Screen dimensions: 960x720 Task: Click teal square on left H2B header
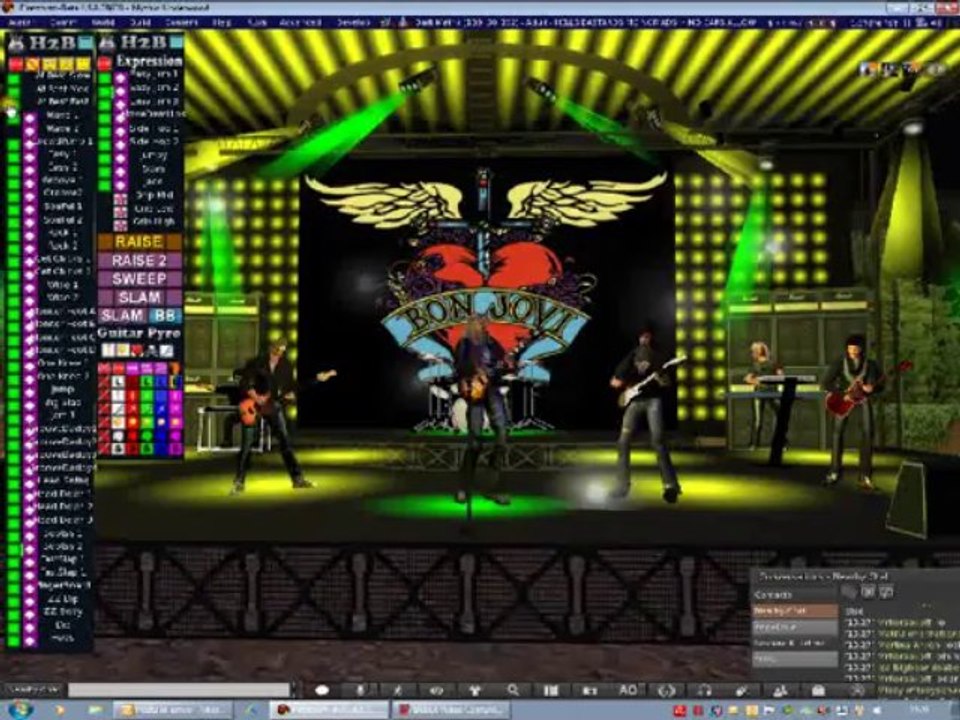tap(86, 43)
